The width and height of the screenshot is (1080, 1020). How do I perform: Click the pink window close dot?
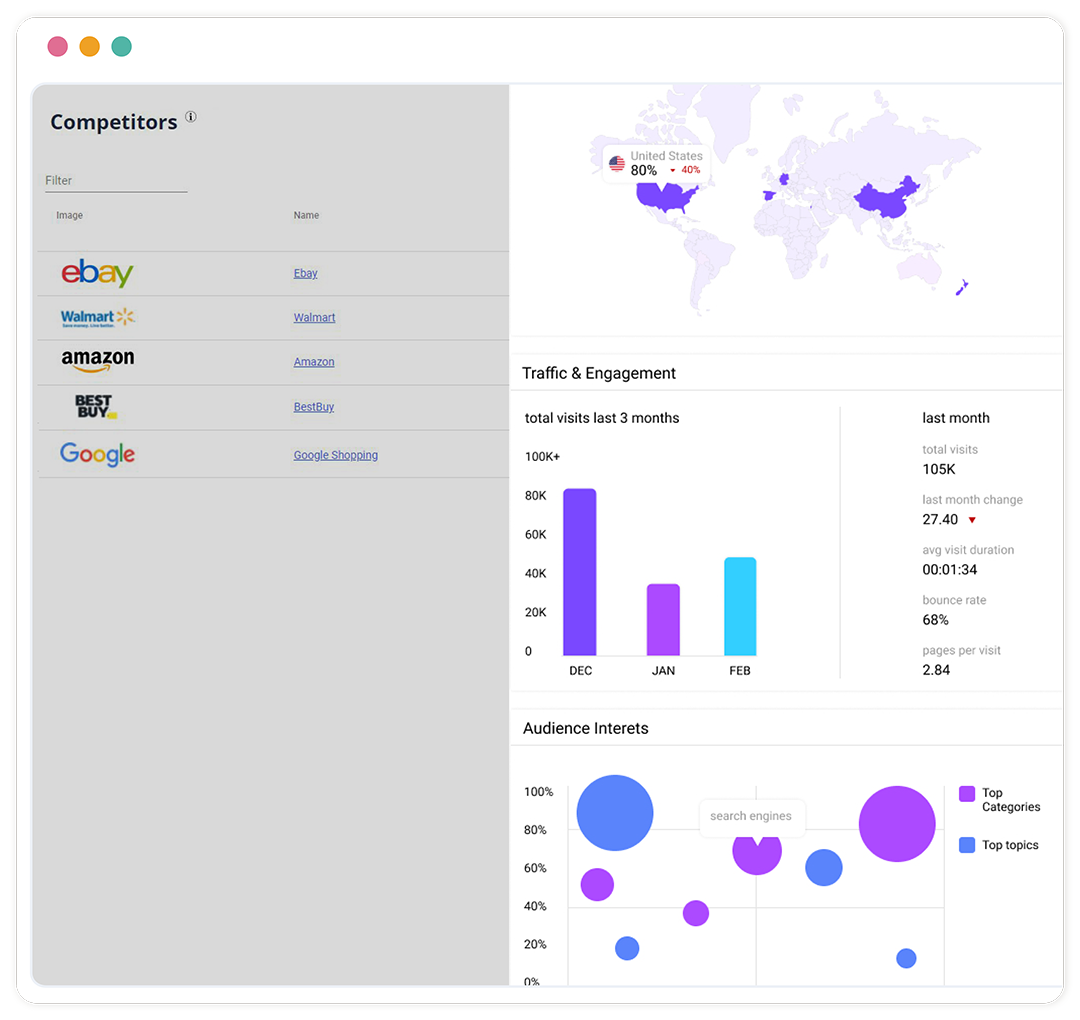point(58,47)
